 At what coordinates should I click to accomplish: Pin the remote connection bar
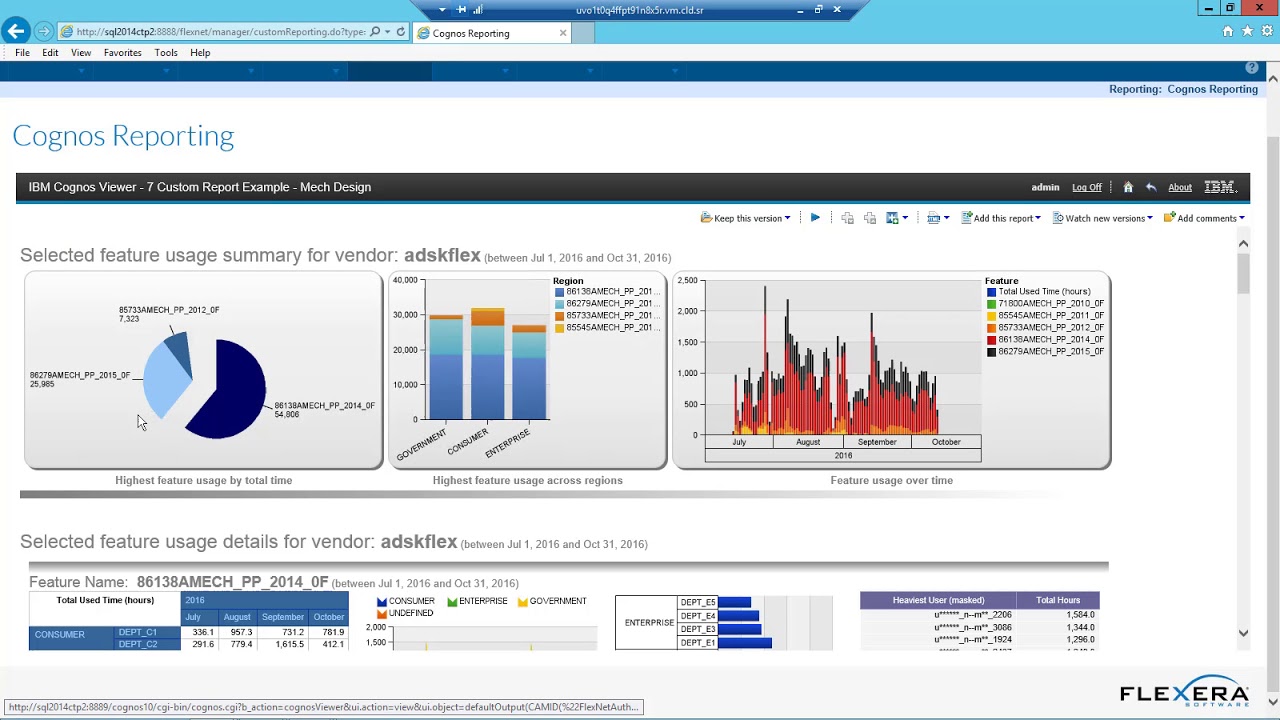point(462,10)
